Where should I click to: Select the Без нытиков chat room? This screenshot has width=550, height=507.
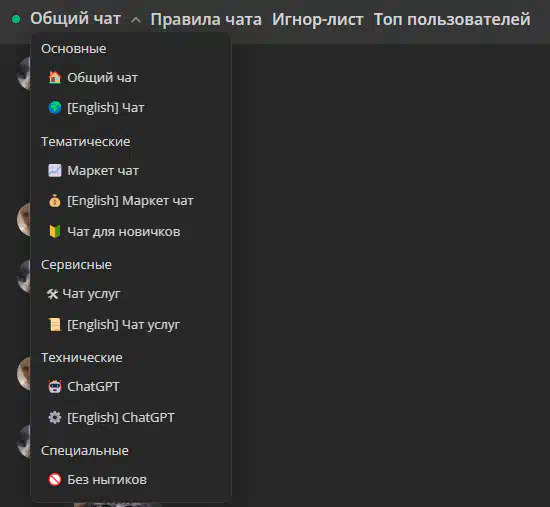point(130,480)
